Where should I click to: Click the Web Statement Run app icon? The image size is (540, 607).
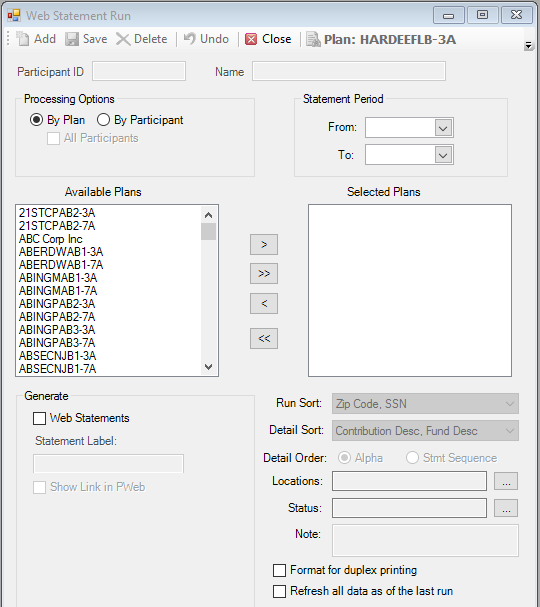pyautogui.click(x=14, y=15)
